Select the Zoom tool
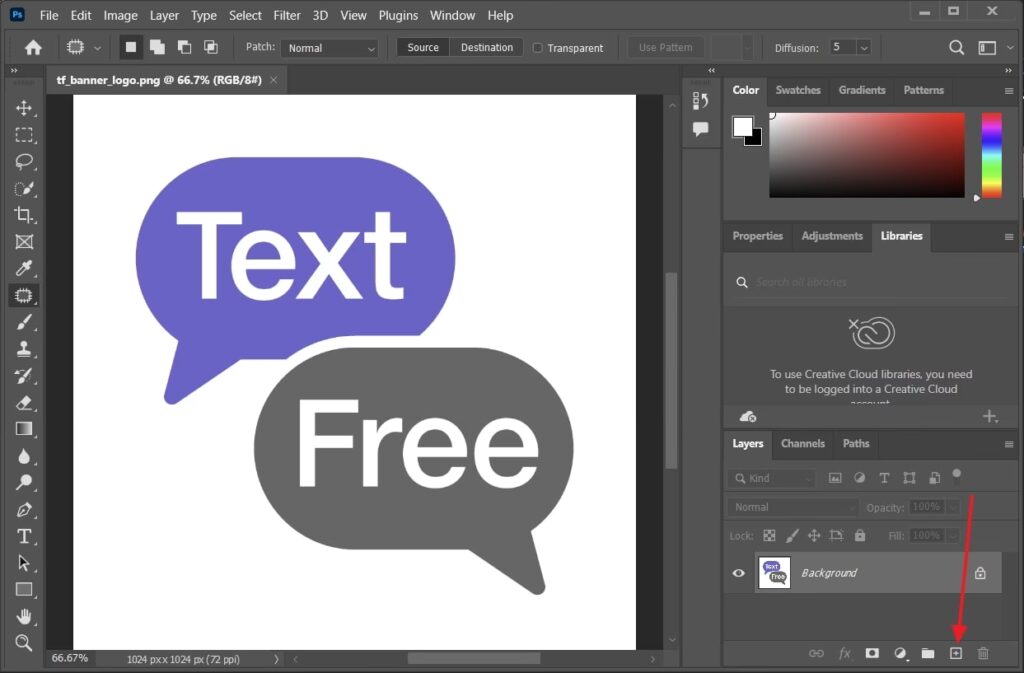Viewport: 1024px width, 673px height. (x=24, y=642)
